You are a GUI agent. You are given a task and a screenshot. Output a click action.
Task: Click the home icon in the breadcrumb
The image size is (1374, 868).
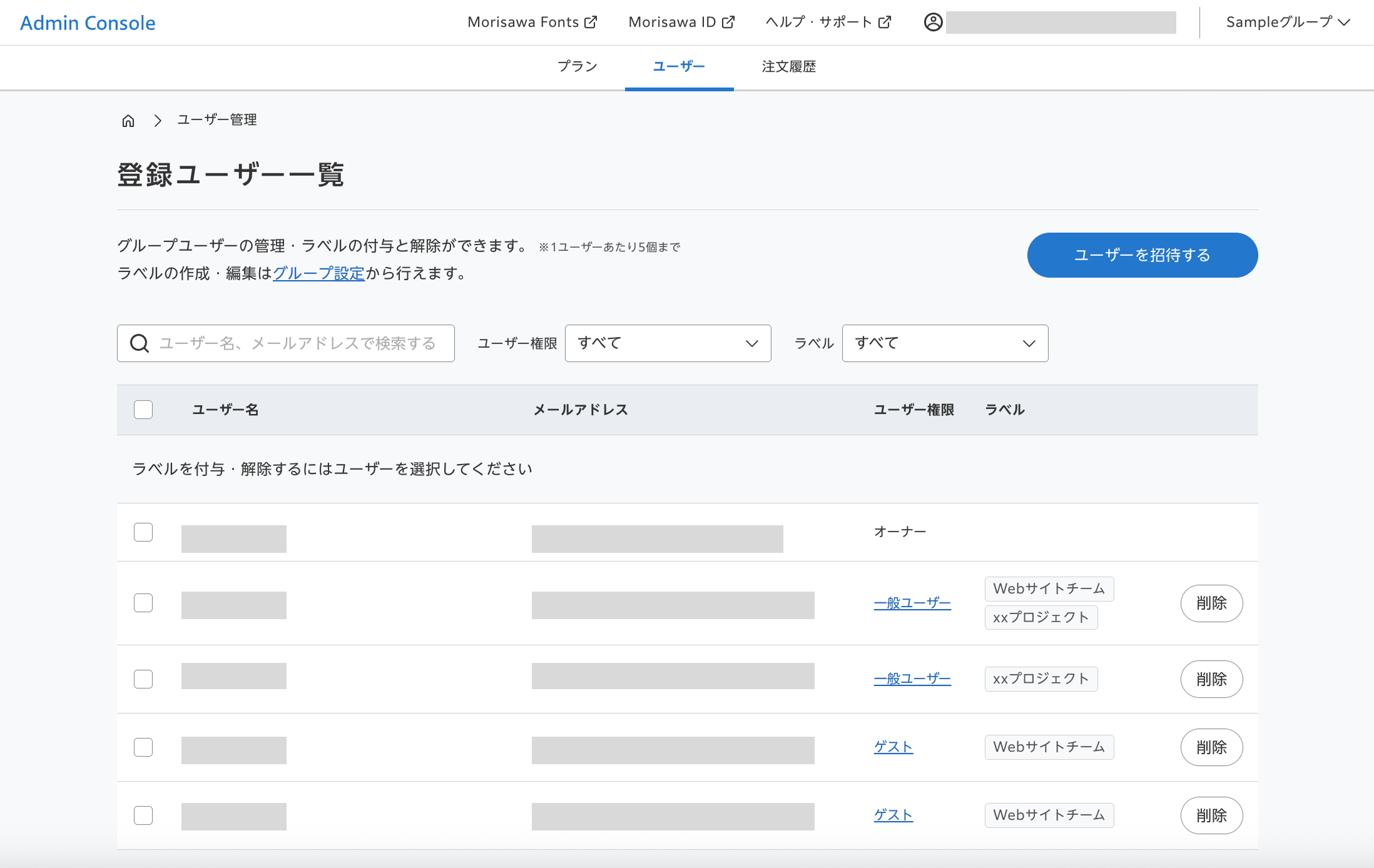click(x=128, y=120)
